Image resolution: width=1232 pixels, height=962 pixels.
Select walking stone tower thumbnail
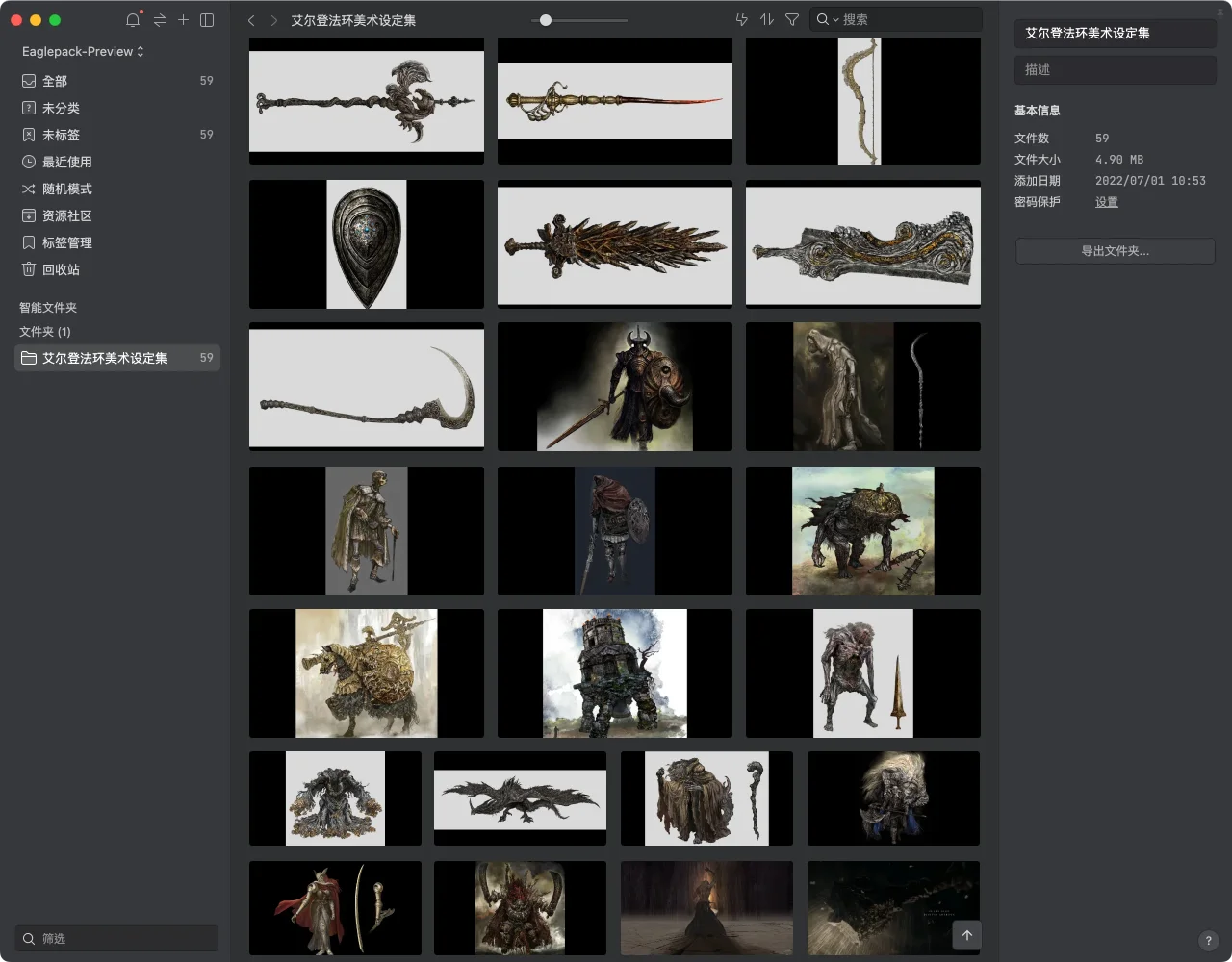[615, 673]
